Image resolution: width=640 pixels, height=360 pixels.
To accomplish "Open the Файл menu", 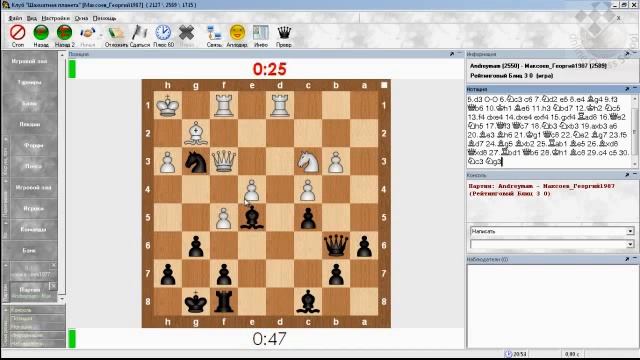I will coord(15,18).
